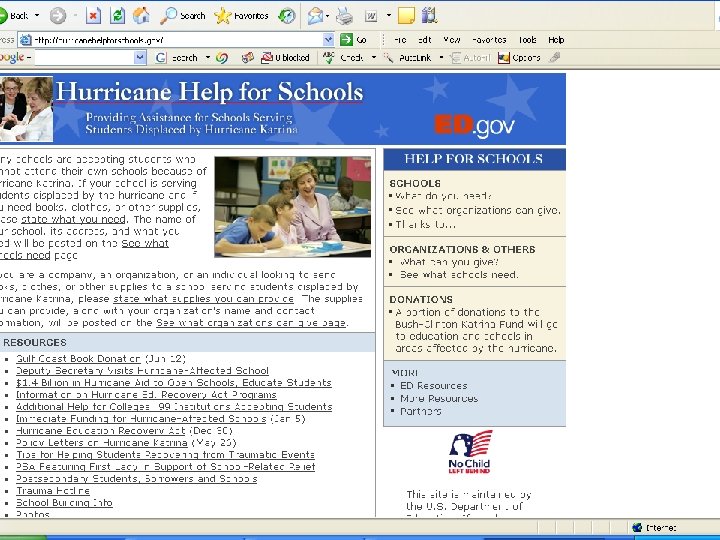The height and width of the screenshot is (540, 720).
Task: Open 'See what schools need.' sidebar link
Action: pyautogui.click(x=459, y=275)
